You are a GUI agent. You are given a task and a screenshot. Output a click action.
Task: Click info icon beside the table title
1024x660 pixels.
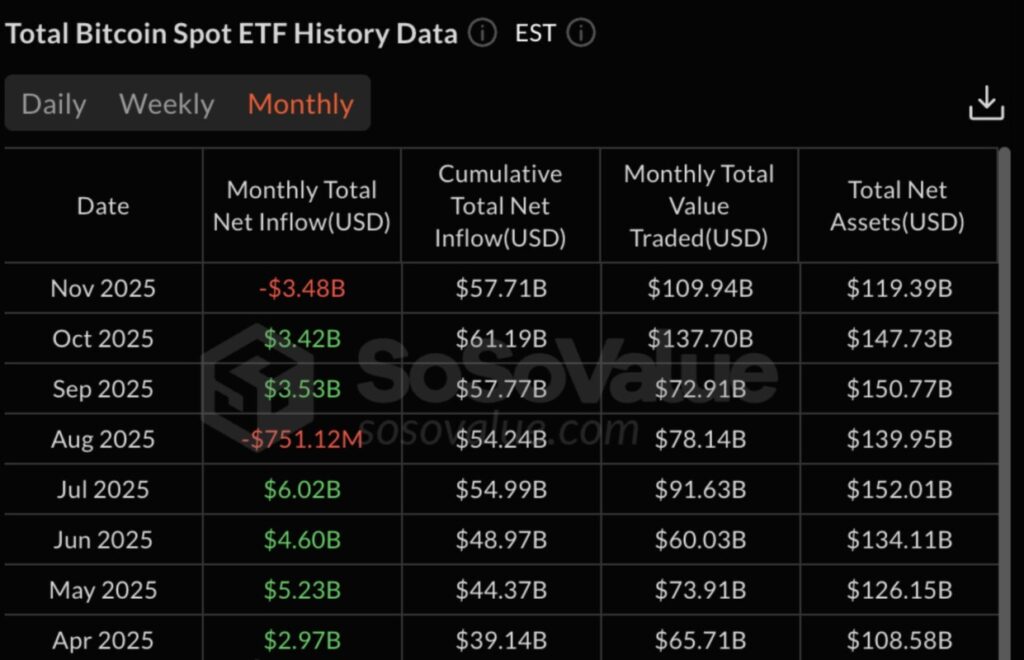[482, 34]
